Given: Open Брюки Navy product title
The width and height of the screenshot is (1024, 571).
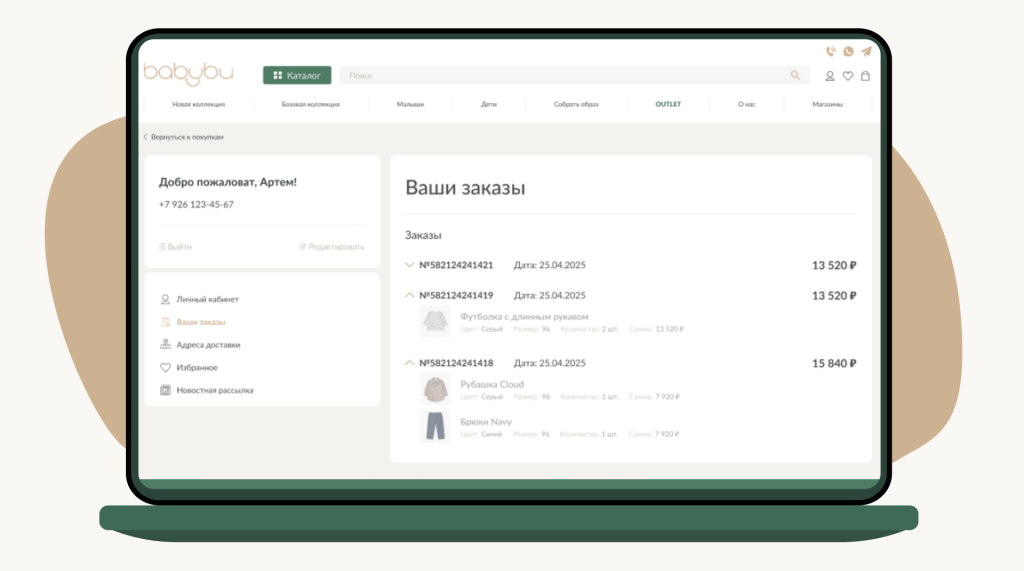Looking at the screenshot, I should 486,421.
